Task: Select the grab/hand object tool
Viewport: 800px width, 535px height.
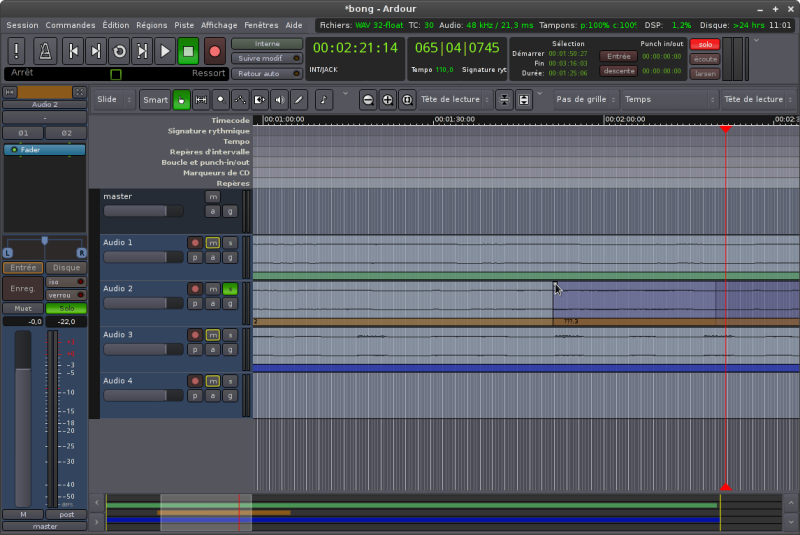Action: tap(181, 99)
